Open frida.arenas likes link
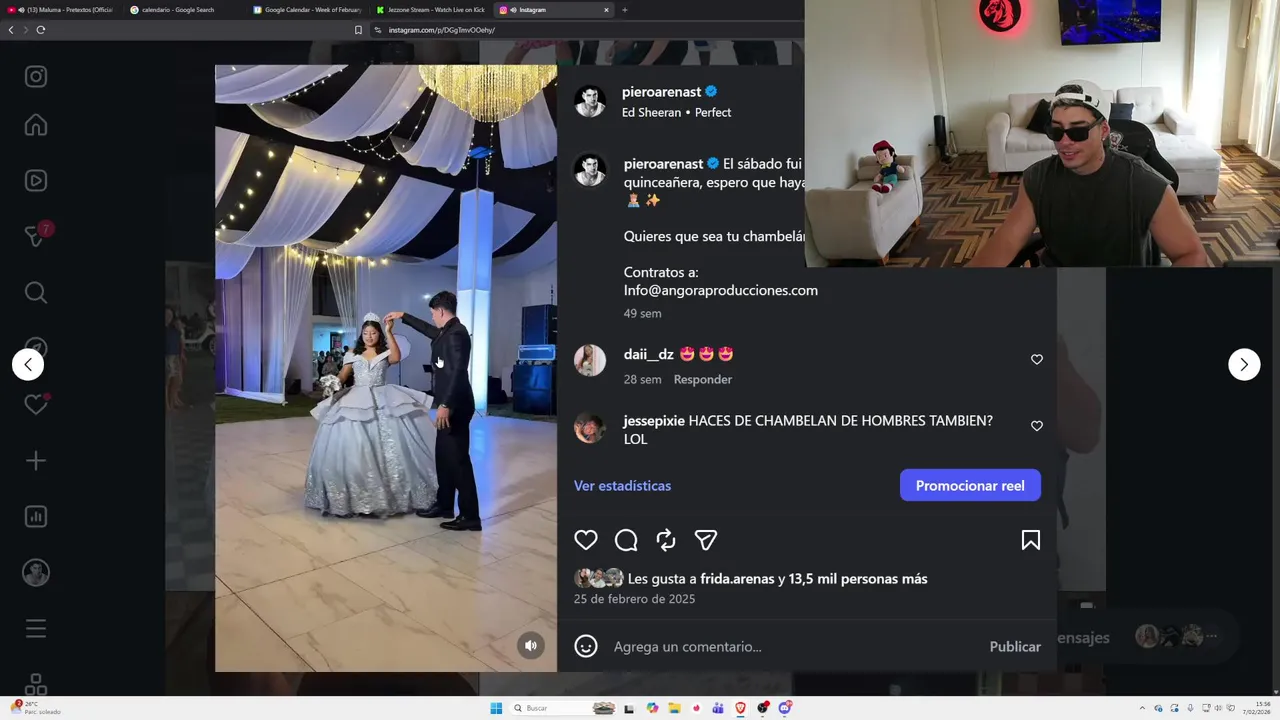The width and height of the screenshot is (1280, 720). [x=737, y=579]
